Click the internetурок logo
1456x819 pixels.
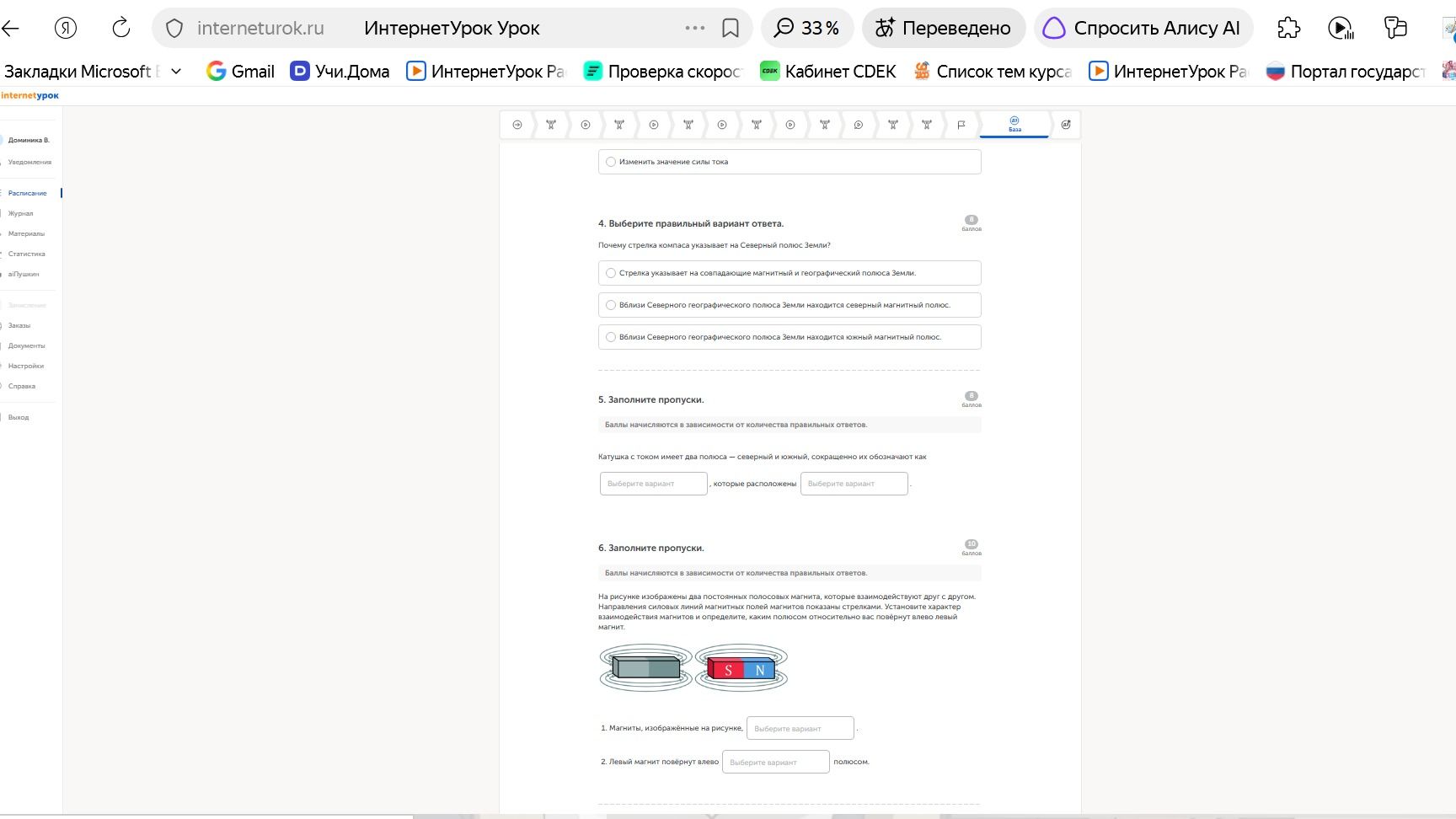[x=30, y=95]
